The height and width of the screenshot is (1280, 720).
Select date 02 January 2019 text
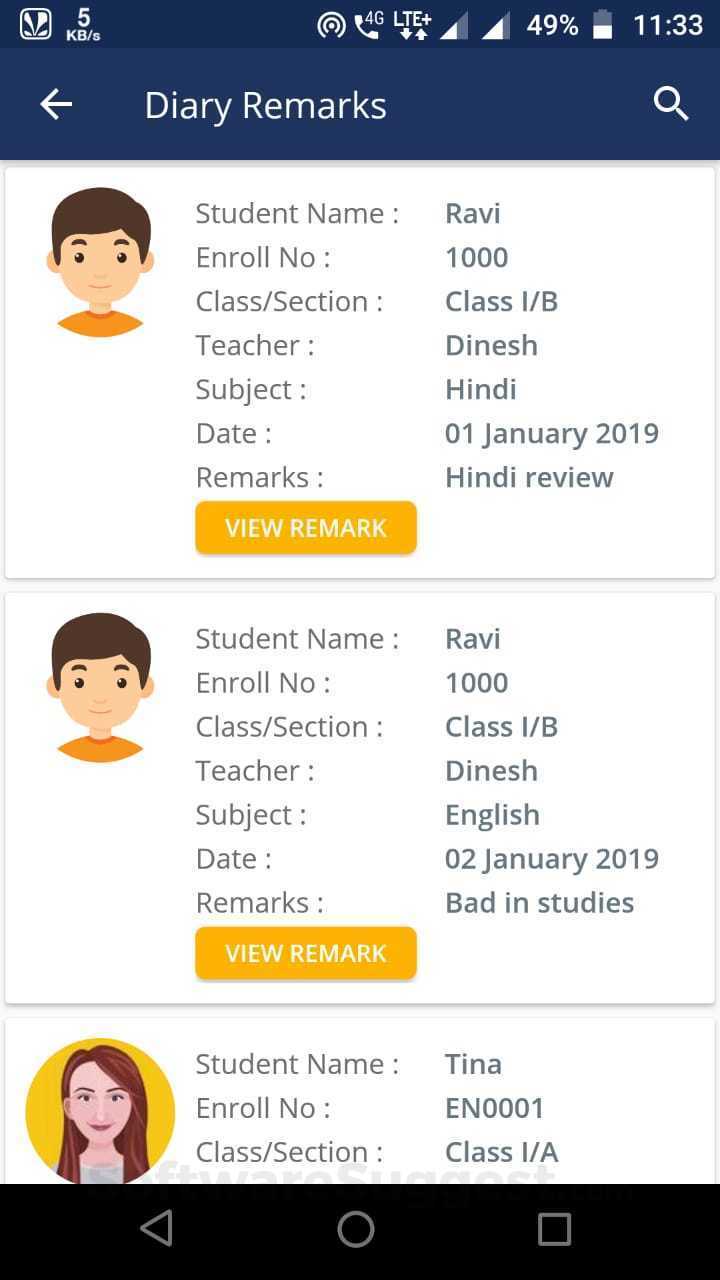(551, 859)
